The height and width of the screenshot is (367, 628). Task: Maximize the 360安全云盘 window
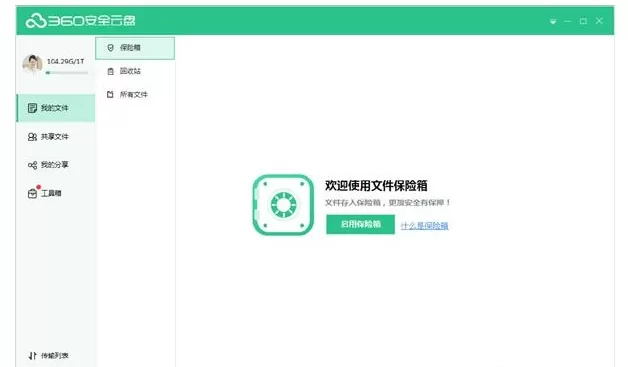pos(583,21)
